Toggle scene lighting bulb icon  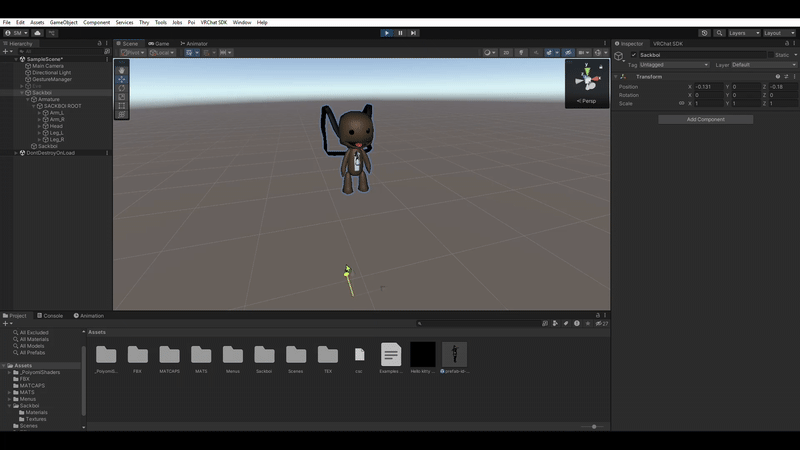pos(521,53)
